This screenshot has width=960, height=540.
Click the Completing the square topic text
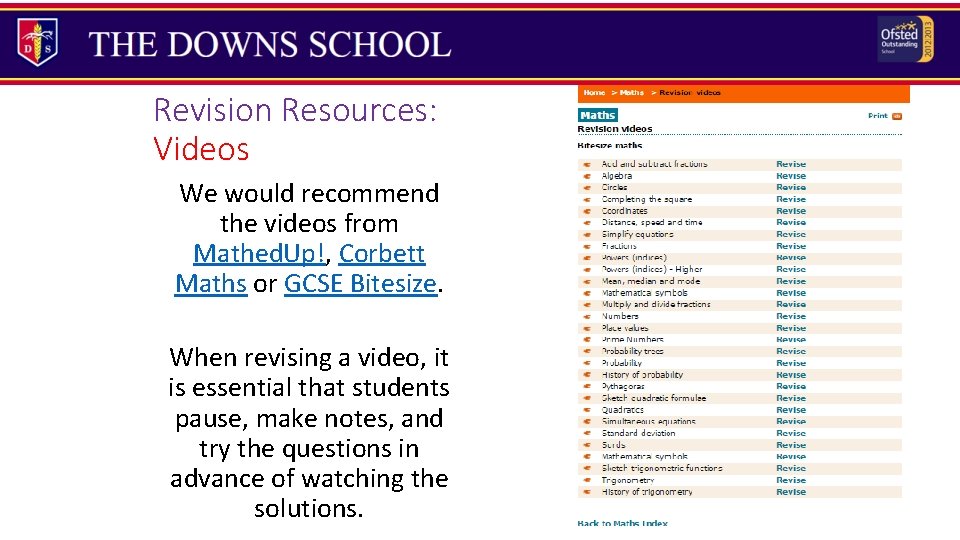coord(647,199)
